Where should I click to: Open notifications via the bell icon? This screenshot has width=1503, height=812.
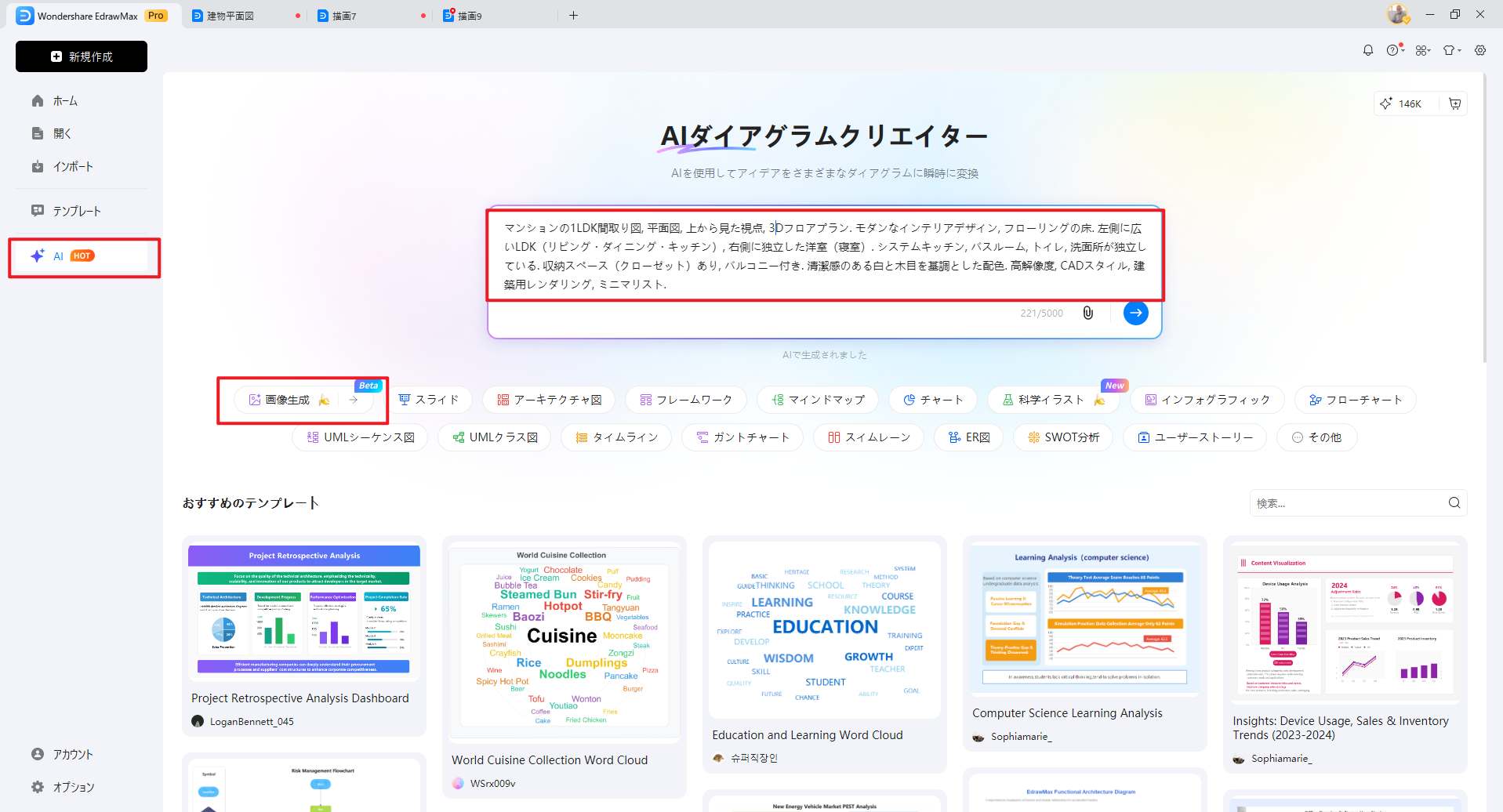[1367, 49]
